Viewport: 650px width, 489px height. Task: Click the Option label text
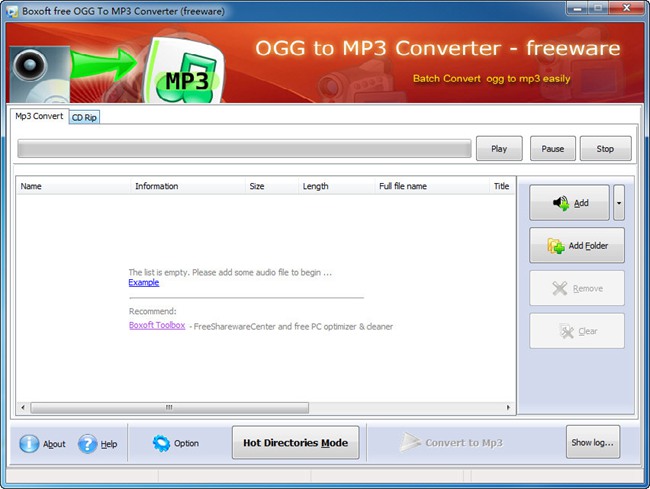click(186, 443)
